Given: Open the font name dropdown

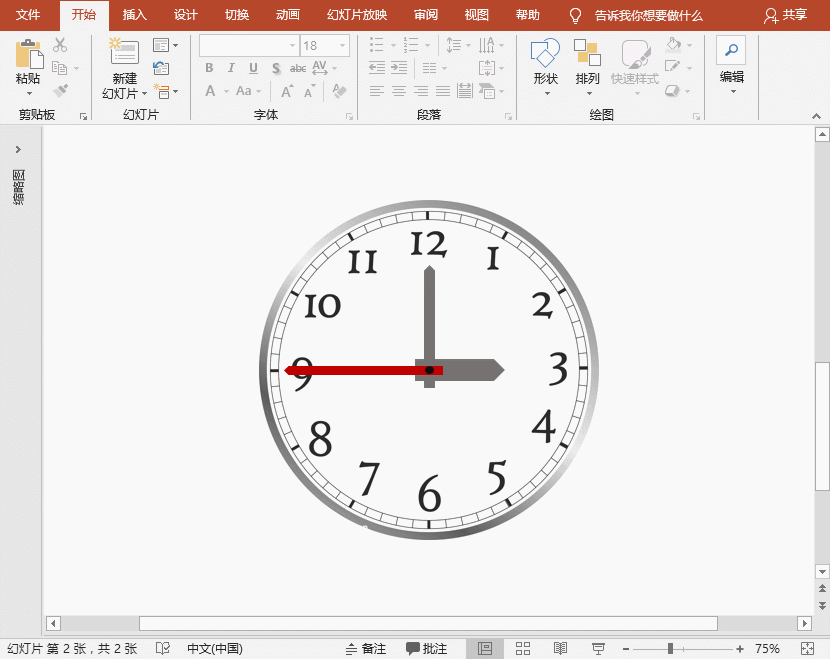Looking at the screenshot, I should coord(292,46).
